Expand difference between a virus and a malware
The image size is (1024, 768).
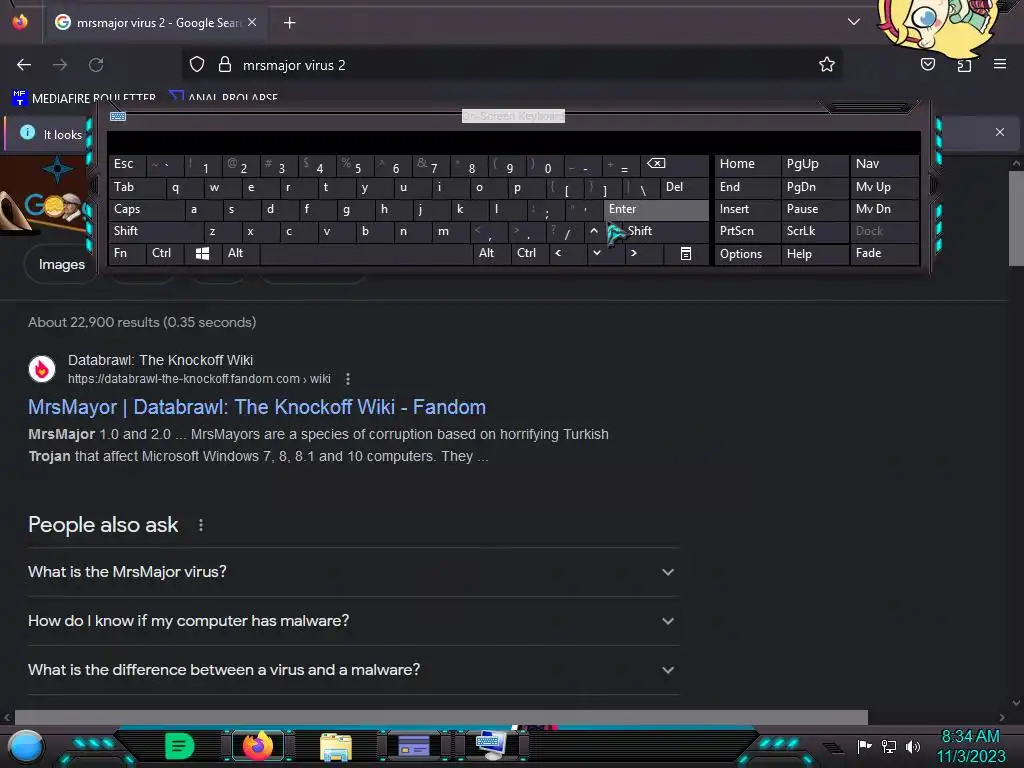click(x=353, y=670)
